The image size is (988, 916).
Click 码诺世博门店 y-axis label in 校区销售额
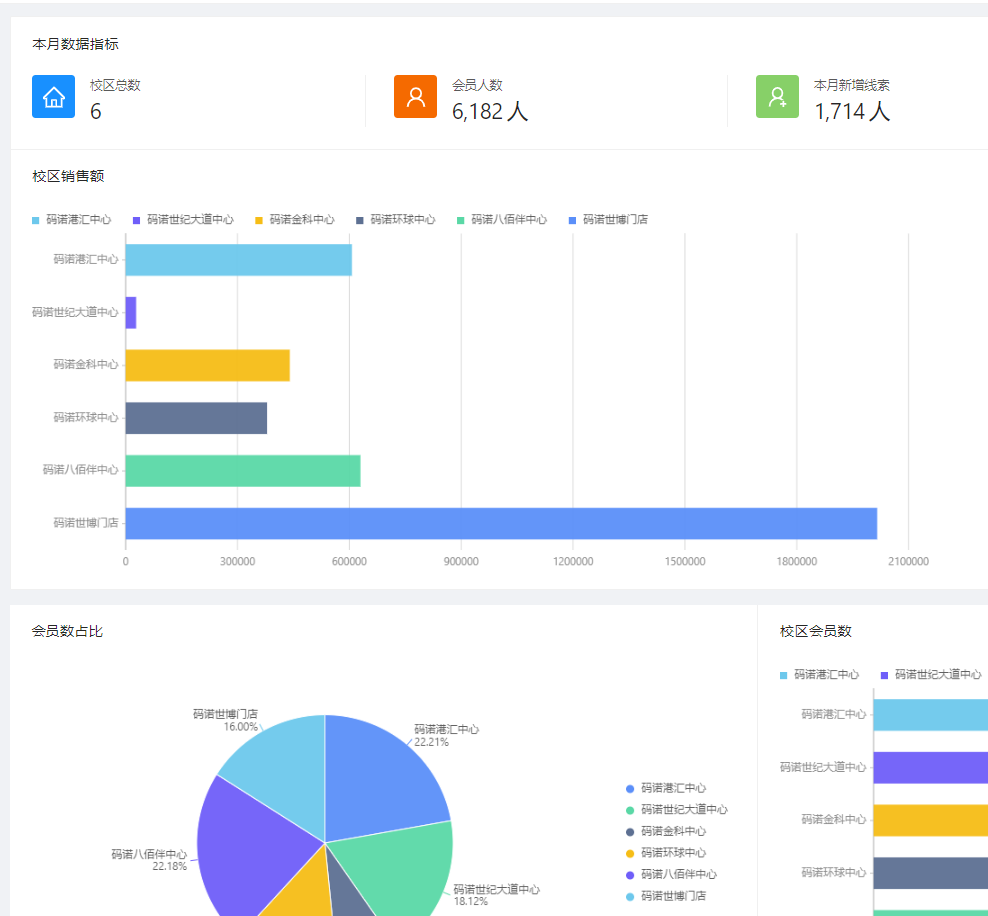pos(86,523)
